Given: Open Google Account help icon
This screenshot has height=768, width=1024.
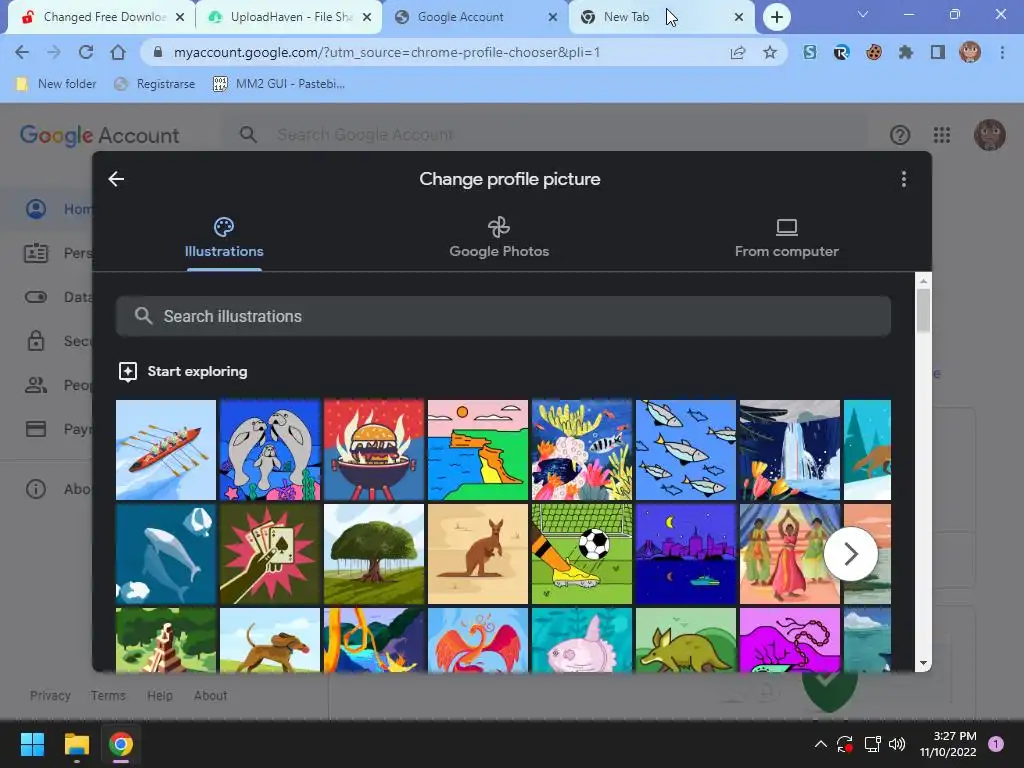Looking at the screenshot, I should pyautogui.click(x=900, y=135).
